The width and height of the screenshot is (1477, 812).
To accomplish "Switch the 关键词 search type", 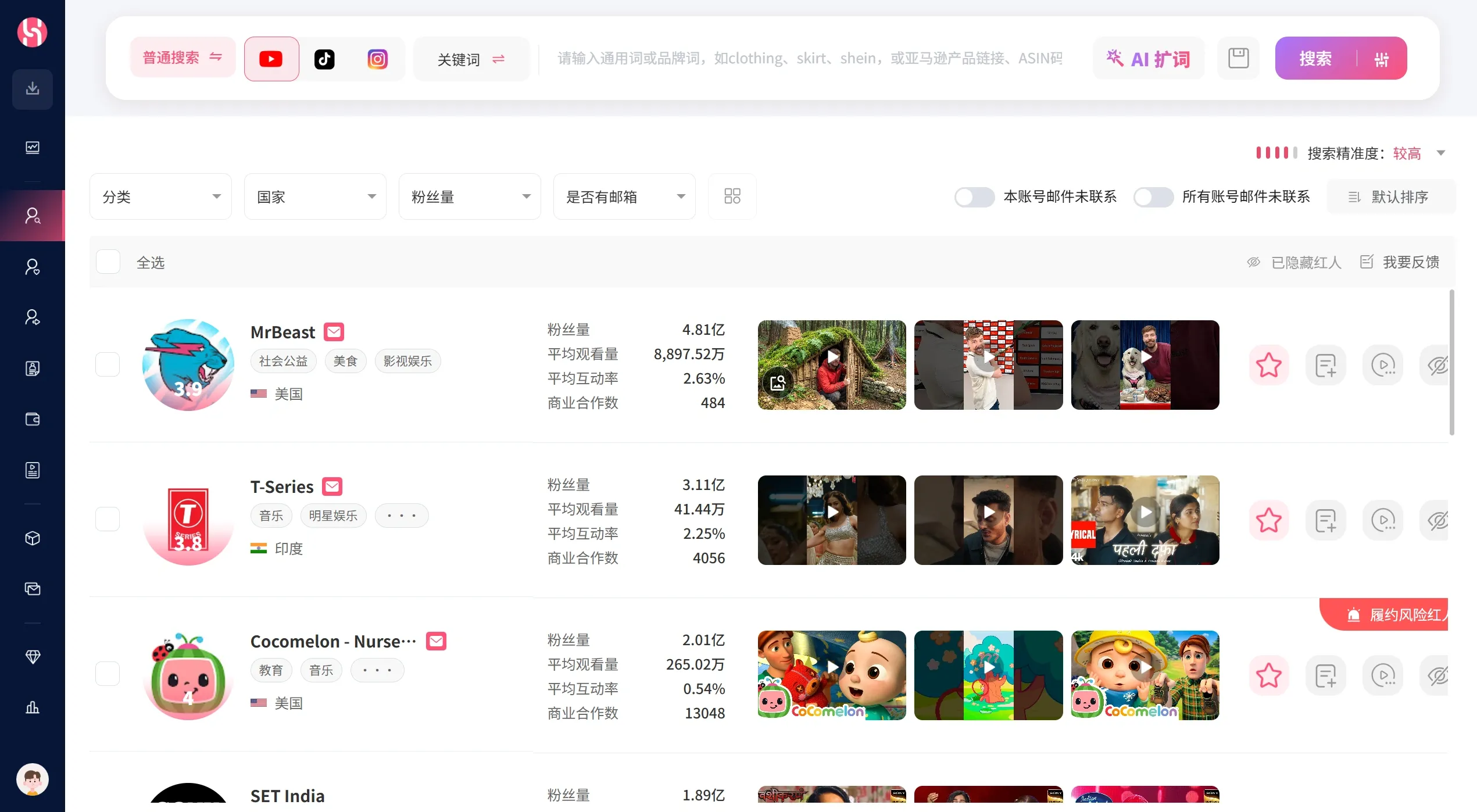I will point(471,59).
